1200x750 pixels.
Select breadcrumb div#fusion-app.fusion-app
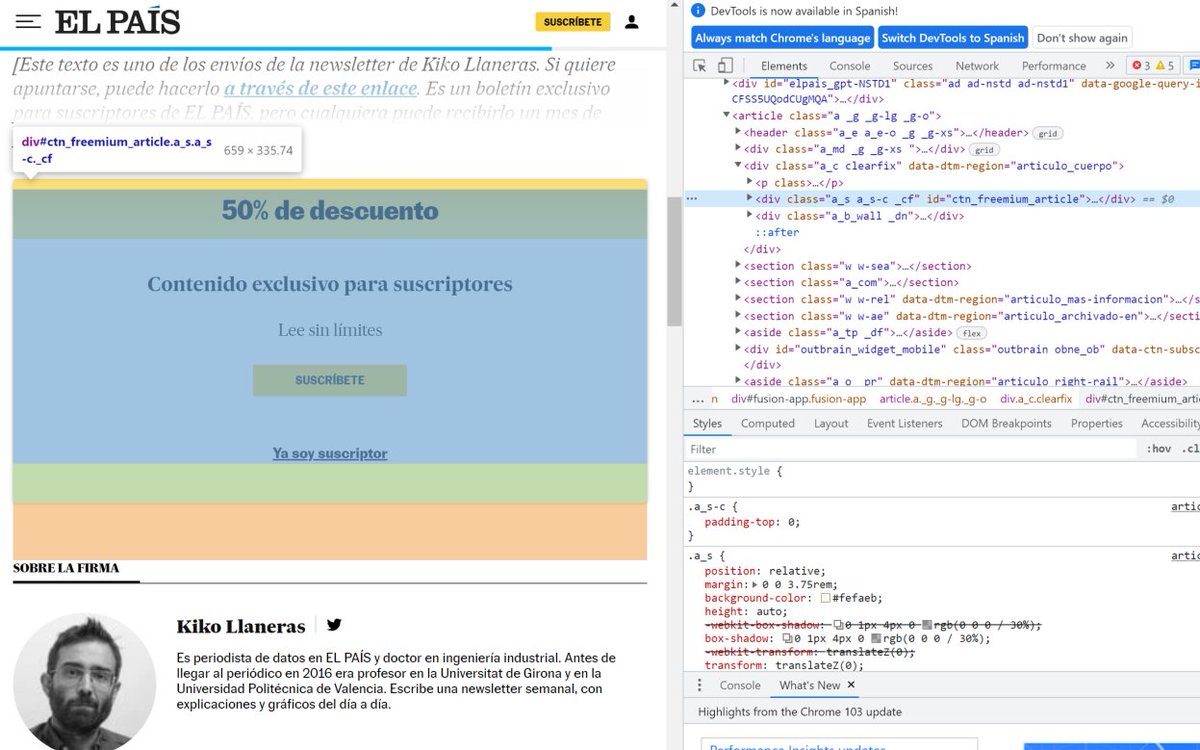[799, 398]
